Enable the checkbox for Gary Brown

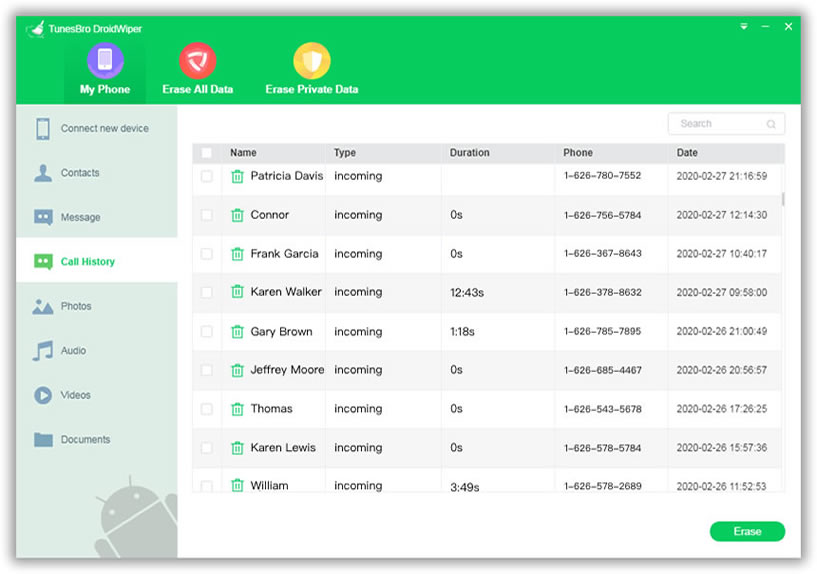[207, 331]
